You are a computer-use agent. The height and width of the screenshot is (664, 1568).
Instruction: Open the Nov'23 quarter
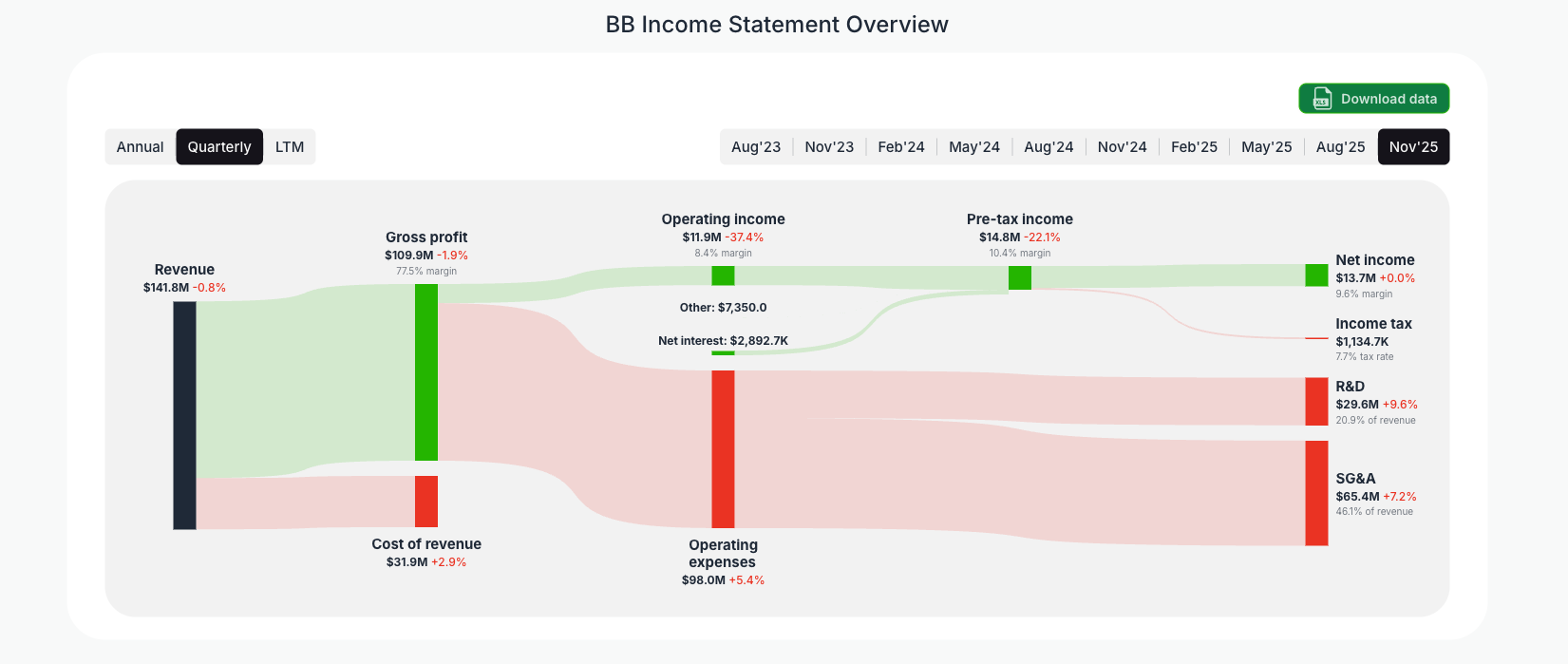click(829, 146)
